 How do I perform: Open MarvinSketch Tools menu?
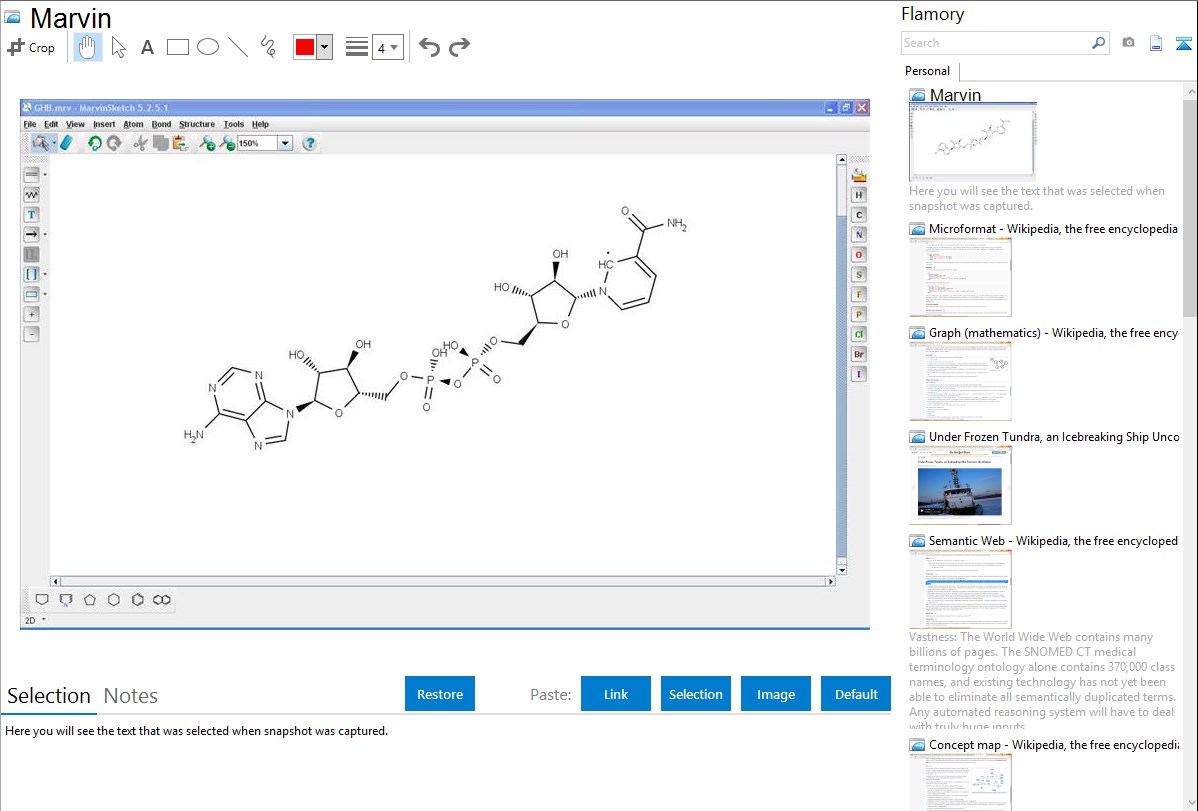(233, 124)
